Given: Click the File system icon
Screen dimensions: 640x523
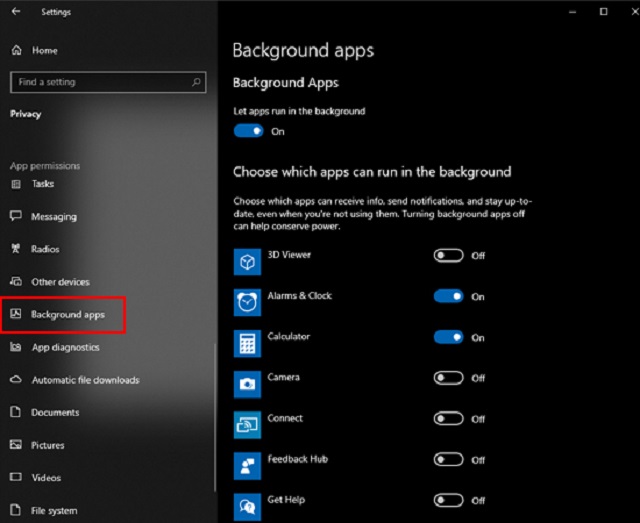Looking at the screenshot, I should 15,510.
